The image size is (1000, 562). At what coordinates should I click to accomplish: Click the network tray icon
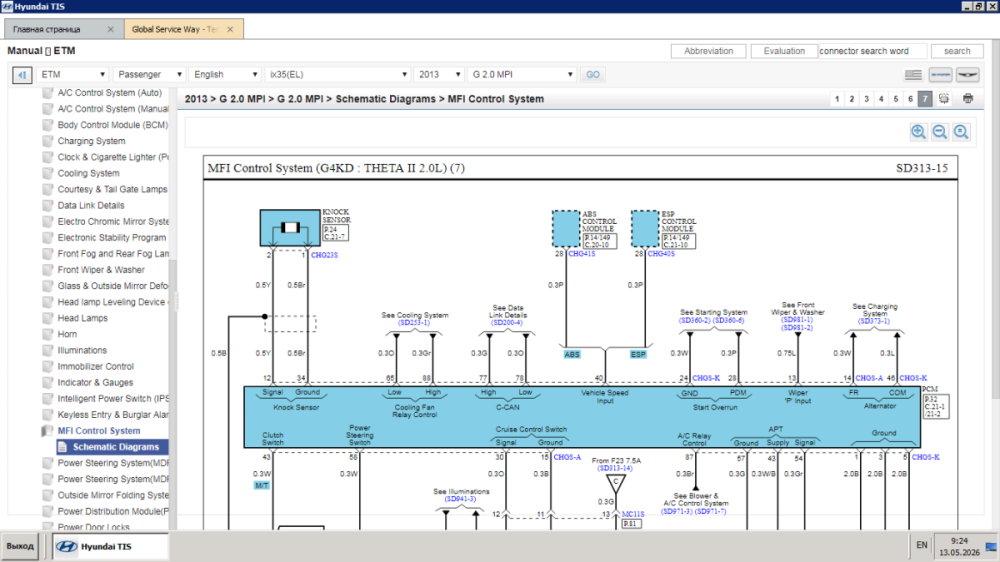990,547
